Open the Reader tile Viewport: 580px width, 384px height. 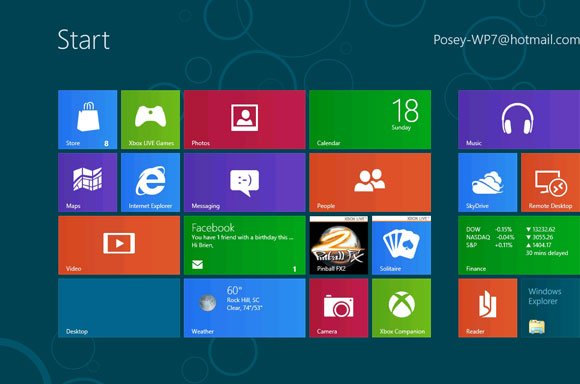pyautogui.click(x=488, y=308)
